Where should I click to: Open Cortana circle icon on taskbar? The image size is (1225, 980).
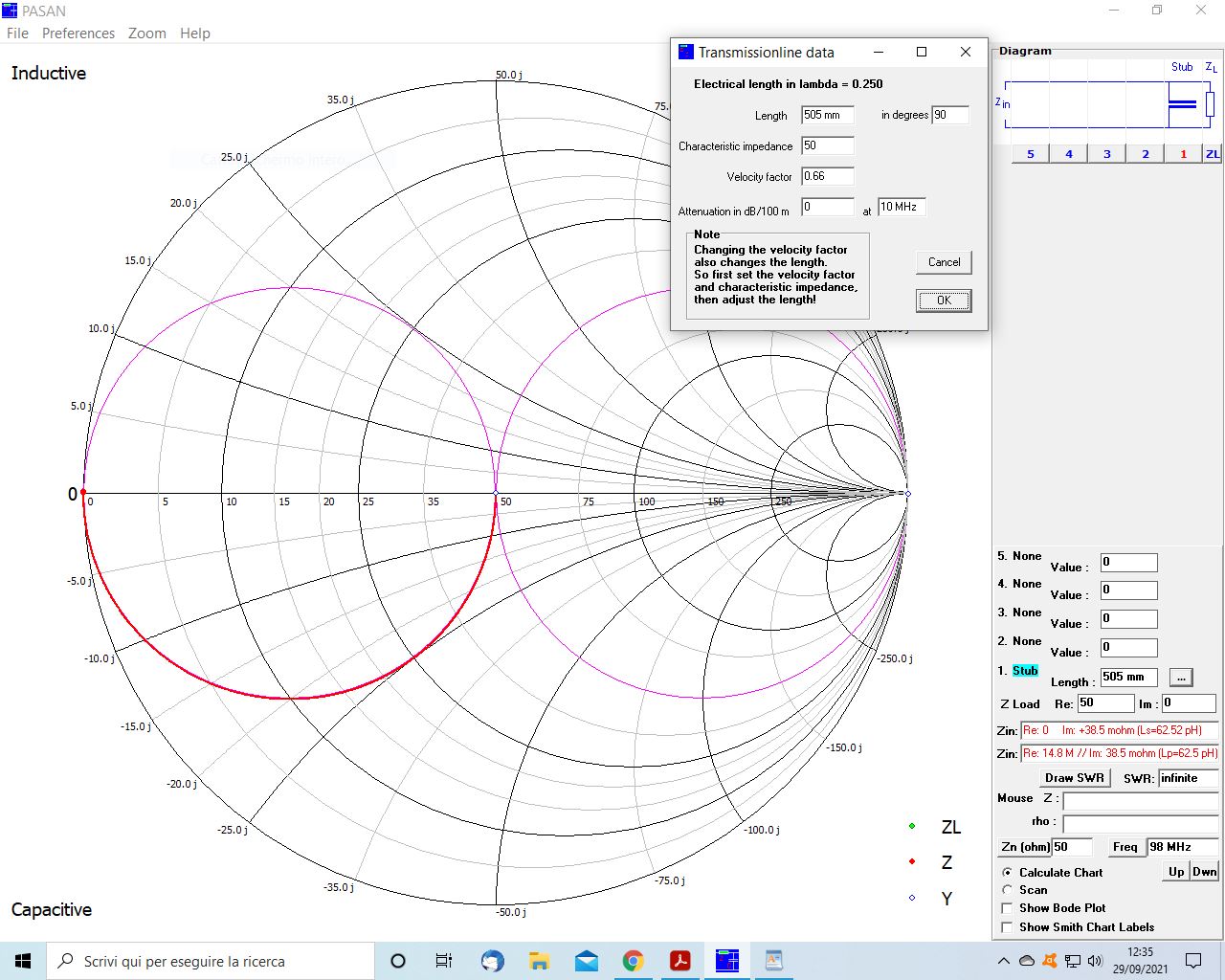pyautogui.click(x=398, y=961)
